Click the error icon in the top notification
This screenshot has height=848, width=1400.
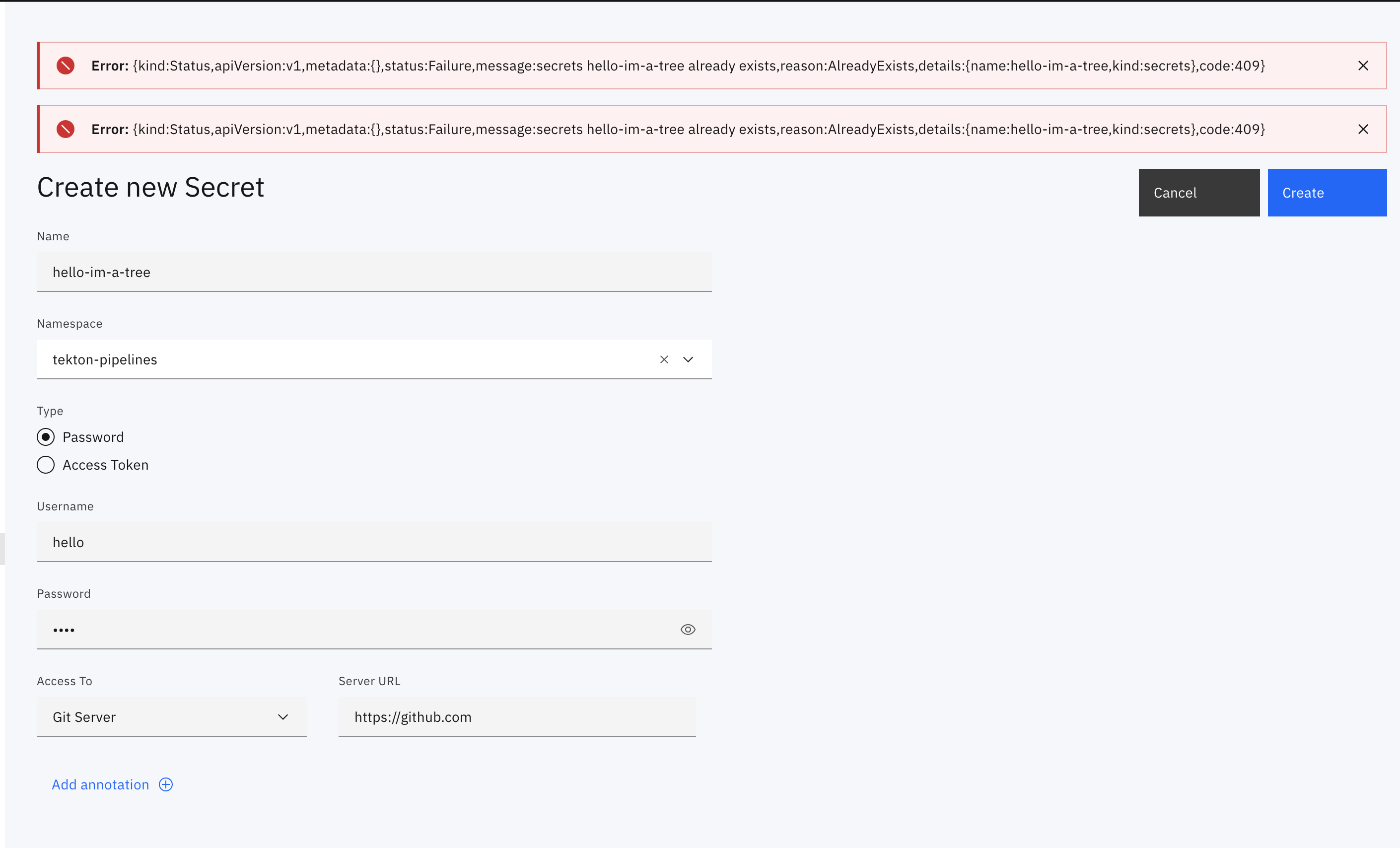pyautogui.click(x=66, y=66)
